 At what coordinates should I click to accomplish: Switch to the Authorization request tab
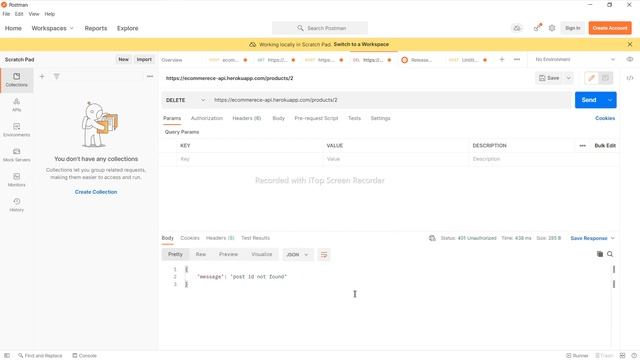click(207, 118)
